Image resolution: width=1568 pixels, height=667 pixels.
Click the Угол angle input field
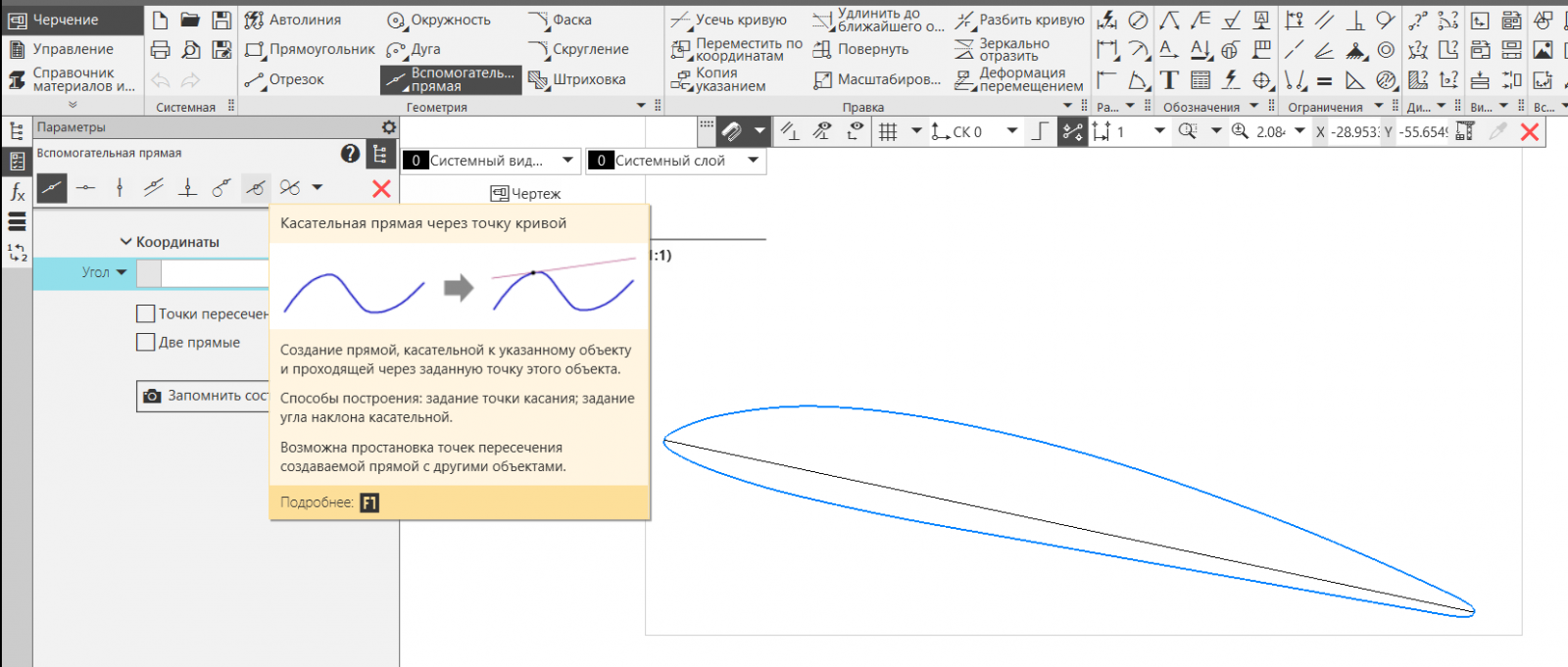coord(214,273)
